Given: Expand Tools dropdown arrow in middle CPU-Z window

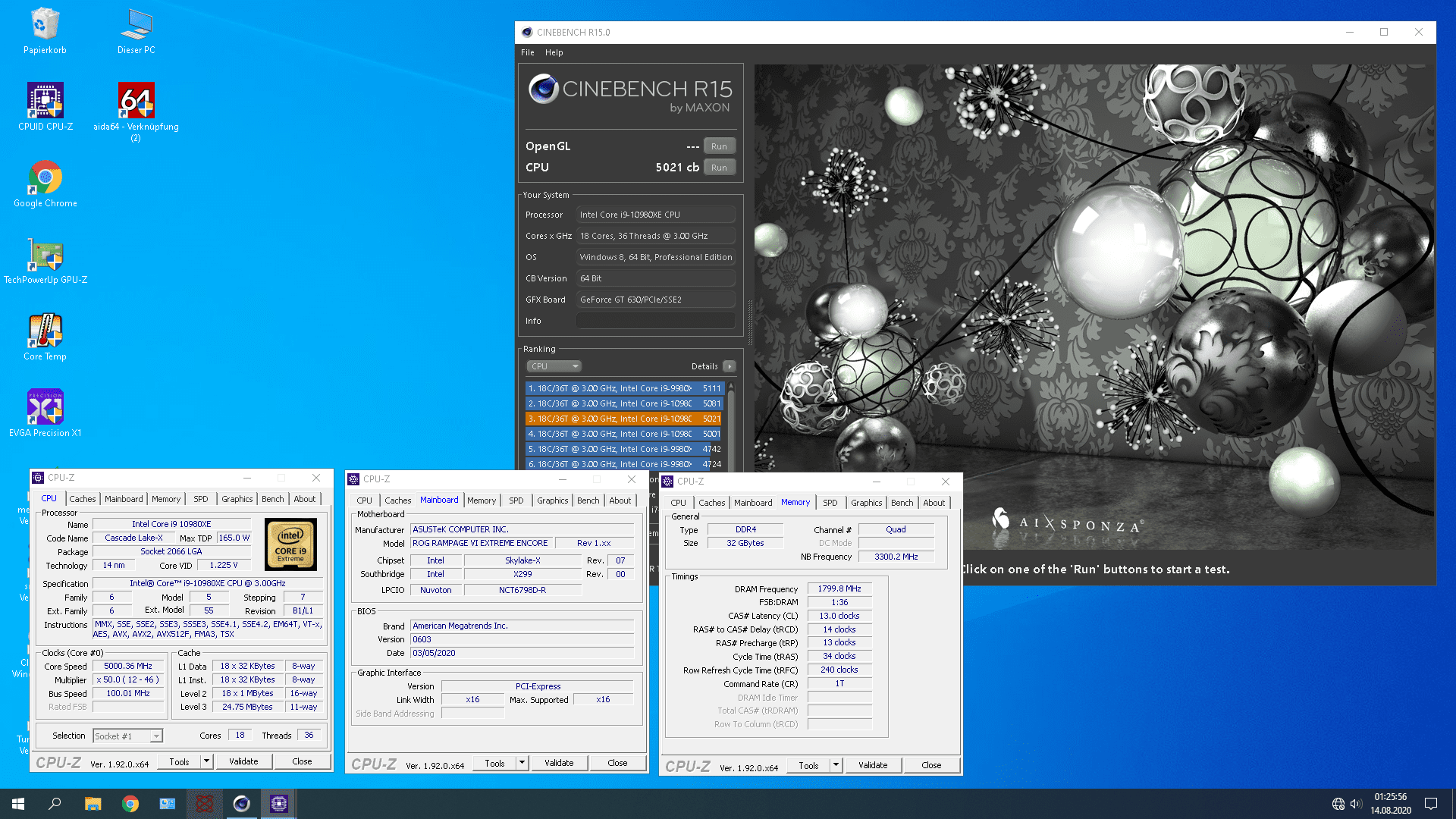Looking at the screenshot, I should 522,763.
